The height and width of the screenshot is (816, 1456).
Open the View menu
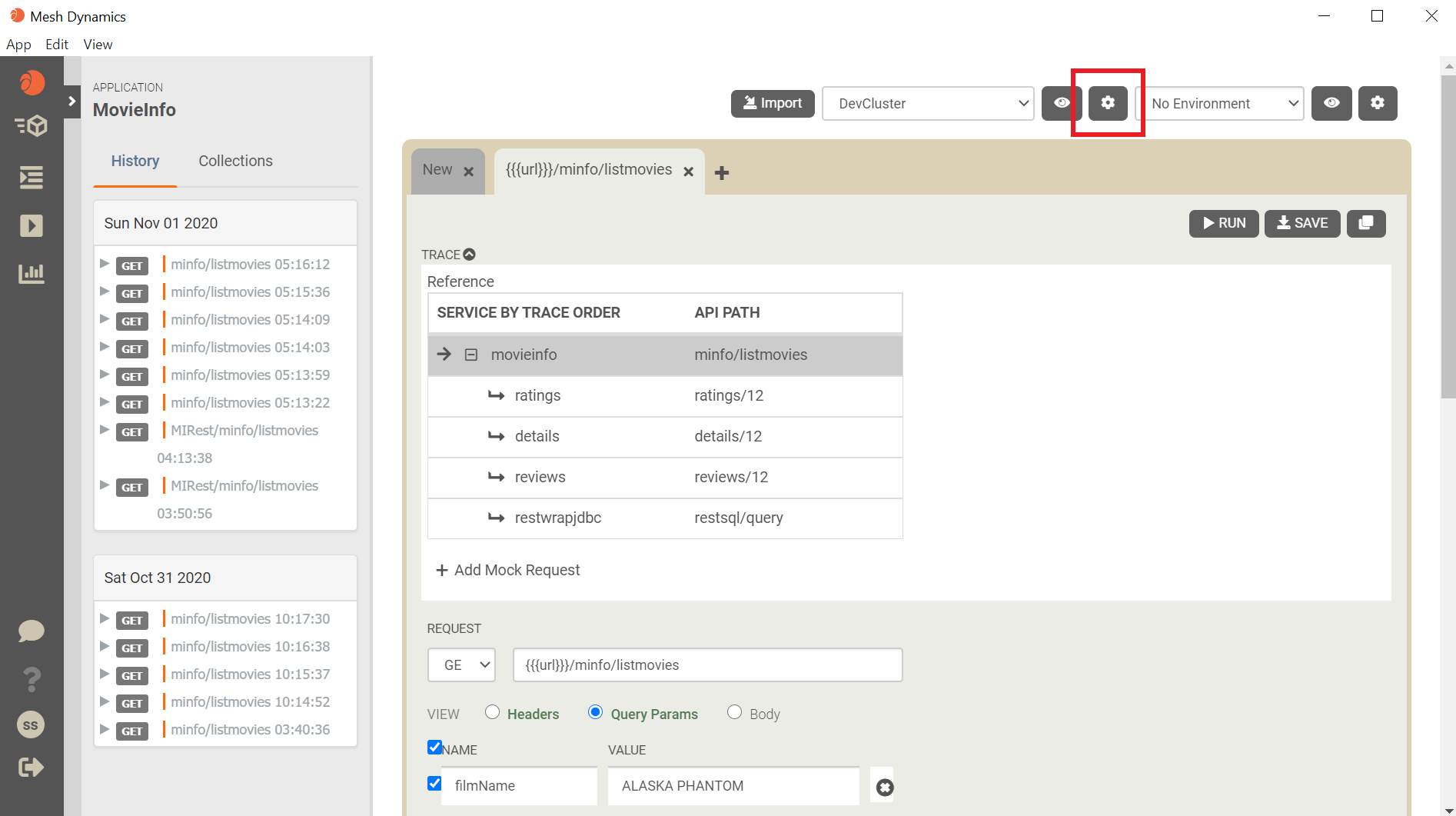[98, 45]
